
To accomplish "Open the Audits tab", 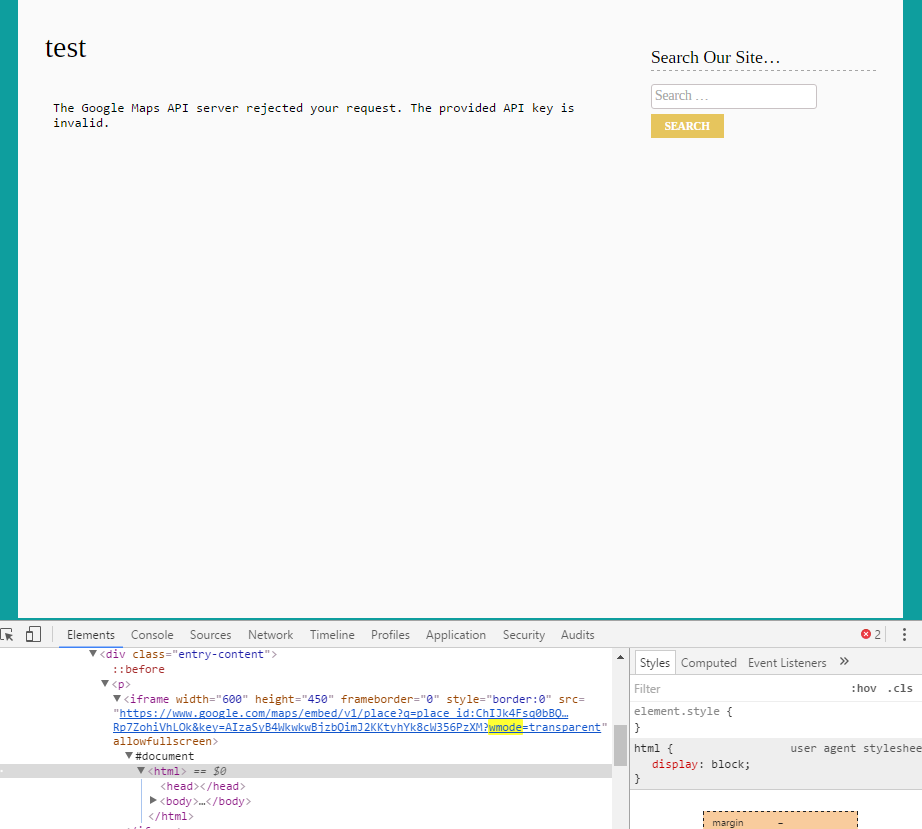I will (x=577, y=635).
